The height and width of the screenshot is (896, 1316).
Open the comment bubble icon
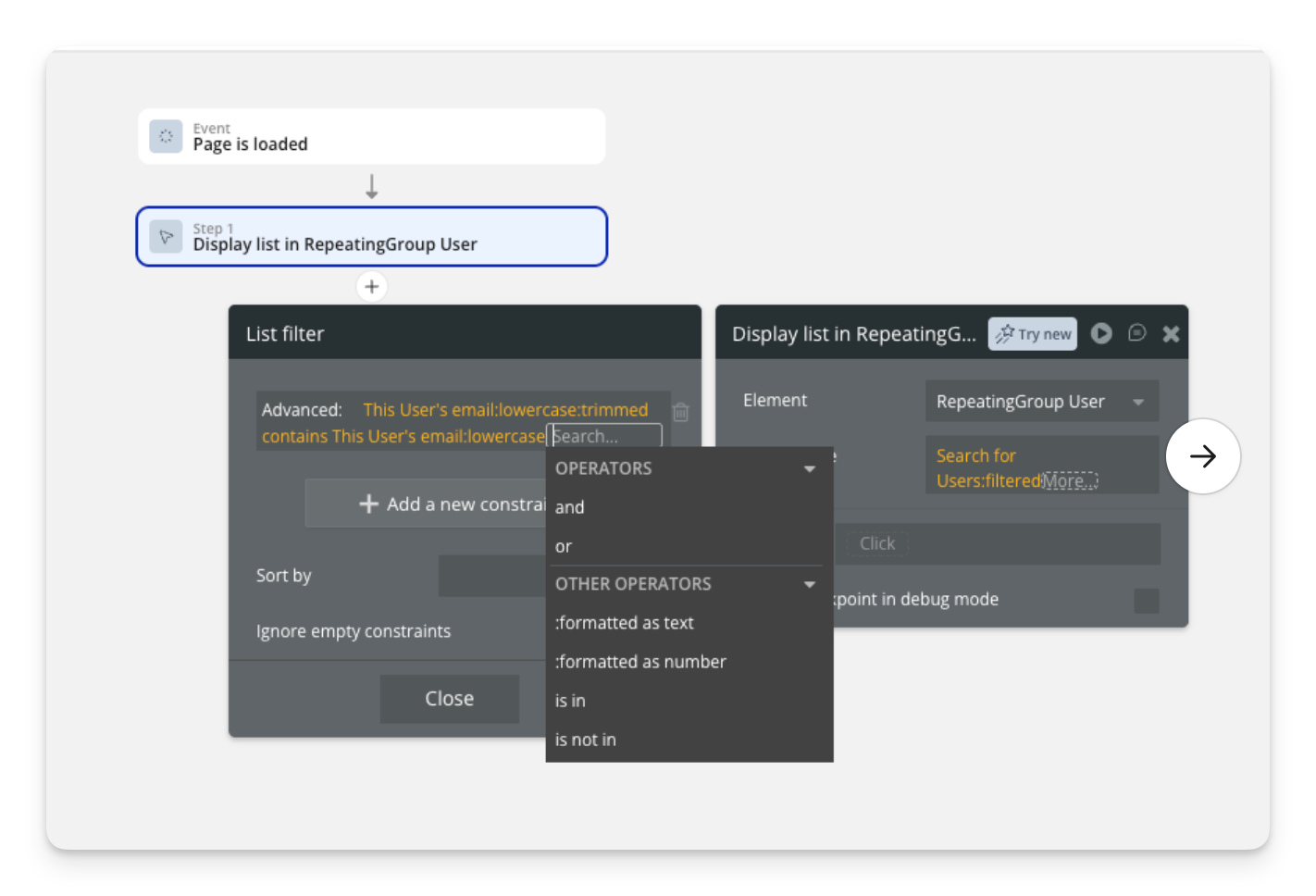click(x=1137, y=333)
